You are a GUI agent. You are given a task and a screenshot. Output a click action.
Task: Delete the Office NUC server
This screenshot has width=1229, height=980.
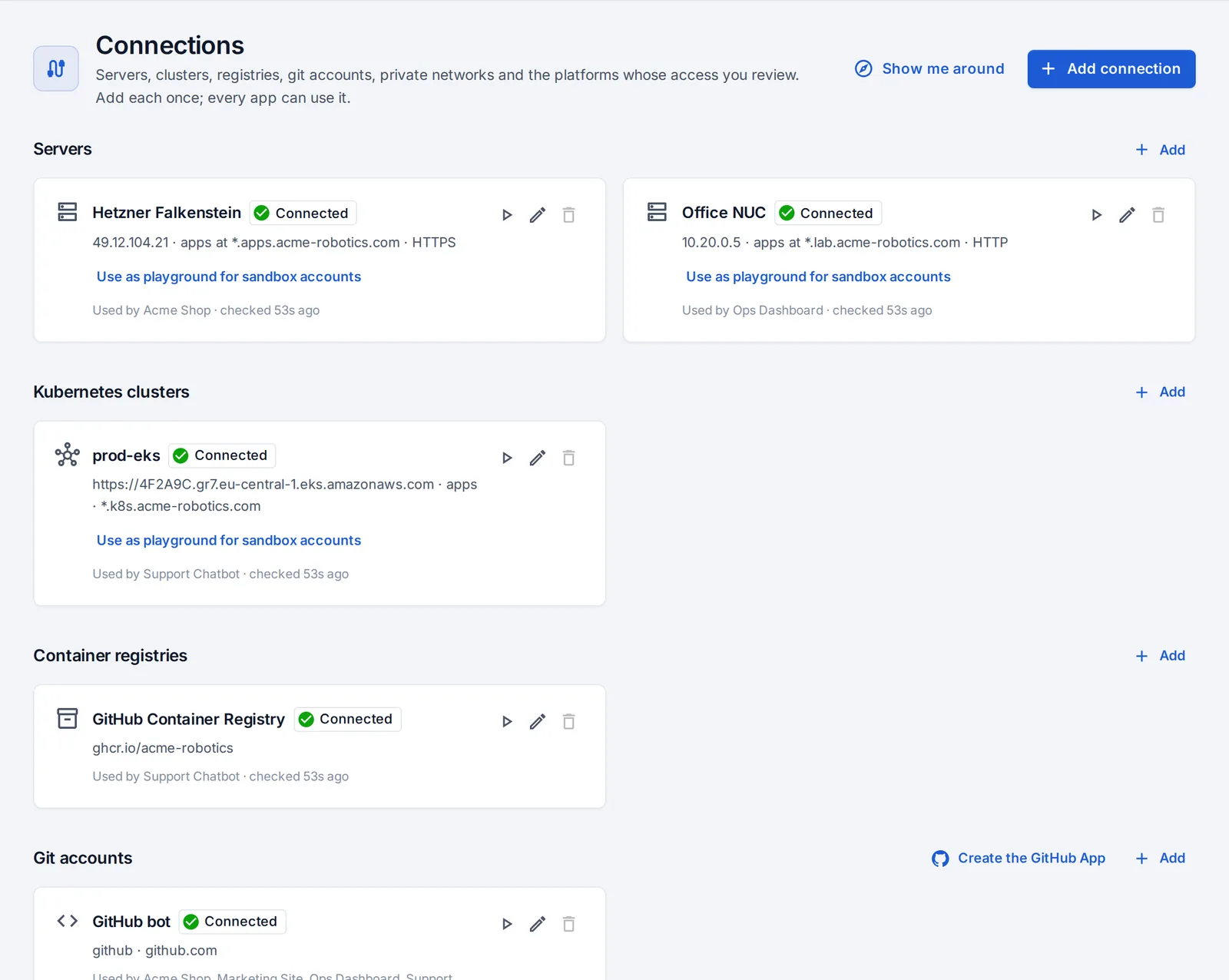(x=1158, y=215)
